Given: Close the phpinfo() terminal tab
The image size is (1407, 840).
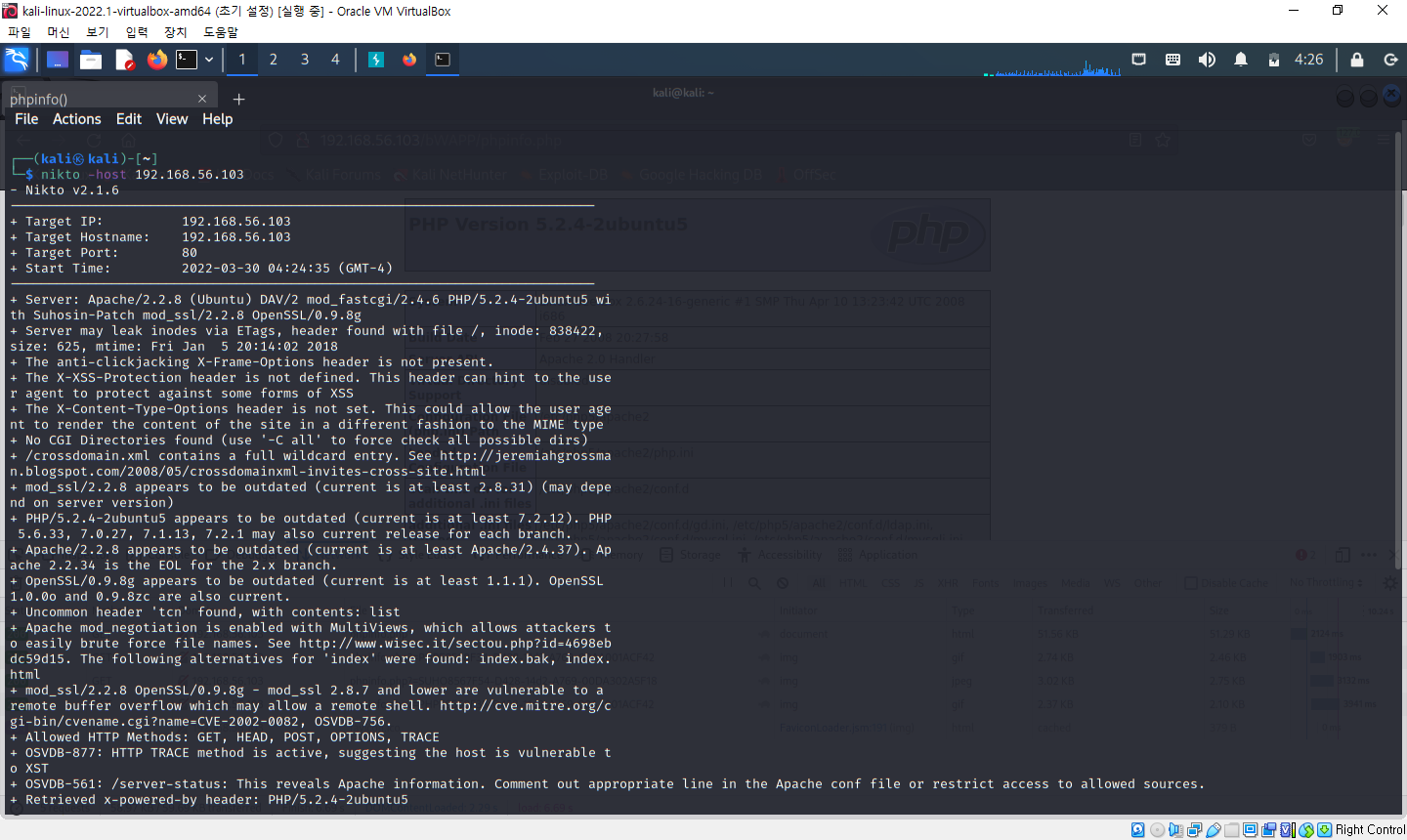Looking at the screenshot, I should point(202,99).
